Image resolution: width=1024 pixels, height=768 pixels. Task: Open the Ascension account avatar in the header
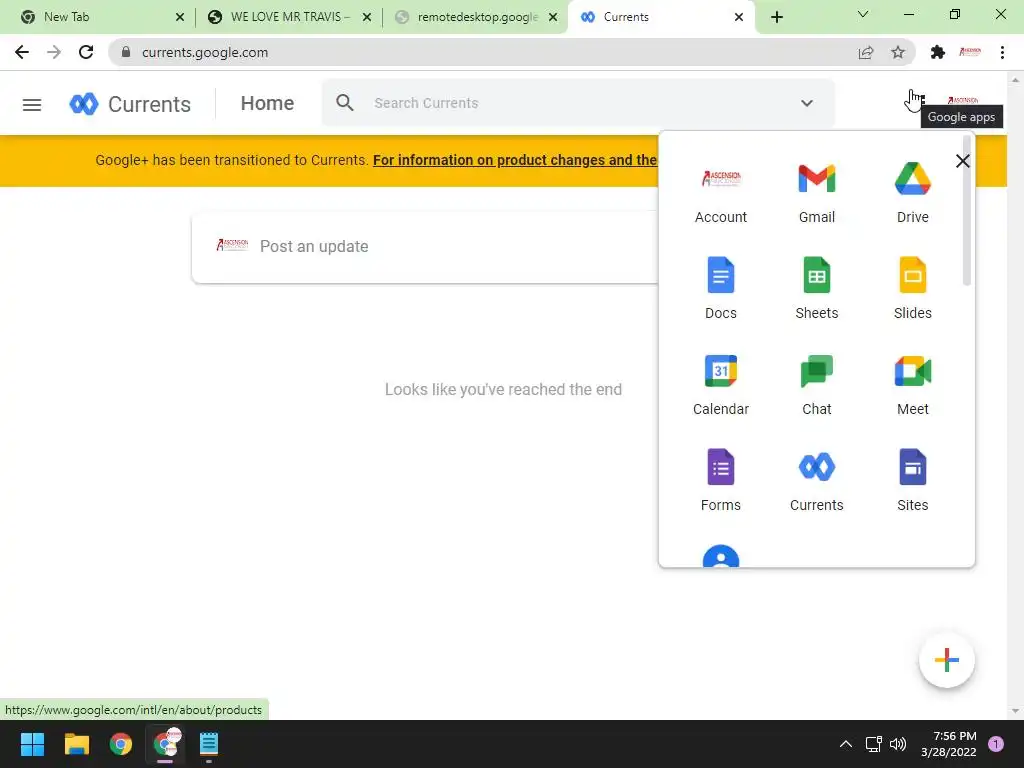[963, 99]
